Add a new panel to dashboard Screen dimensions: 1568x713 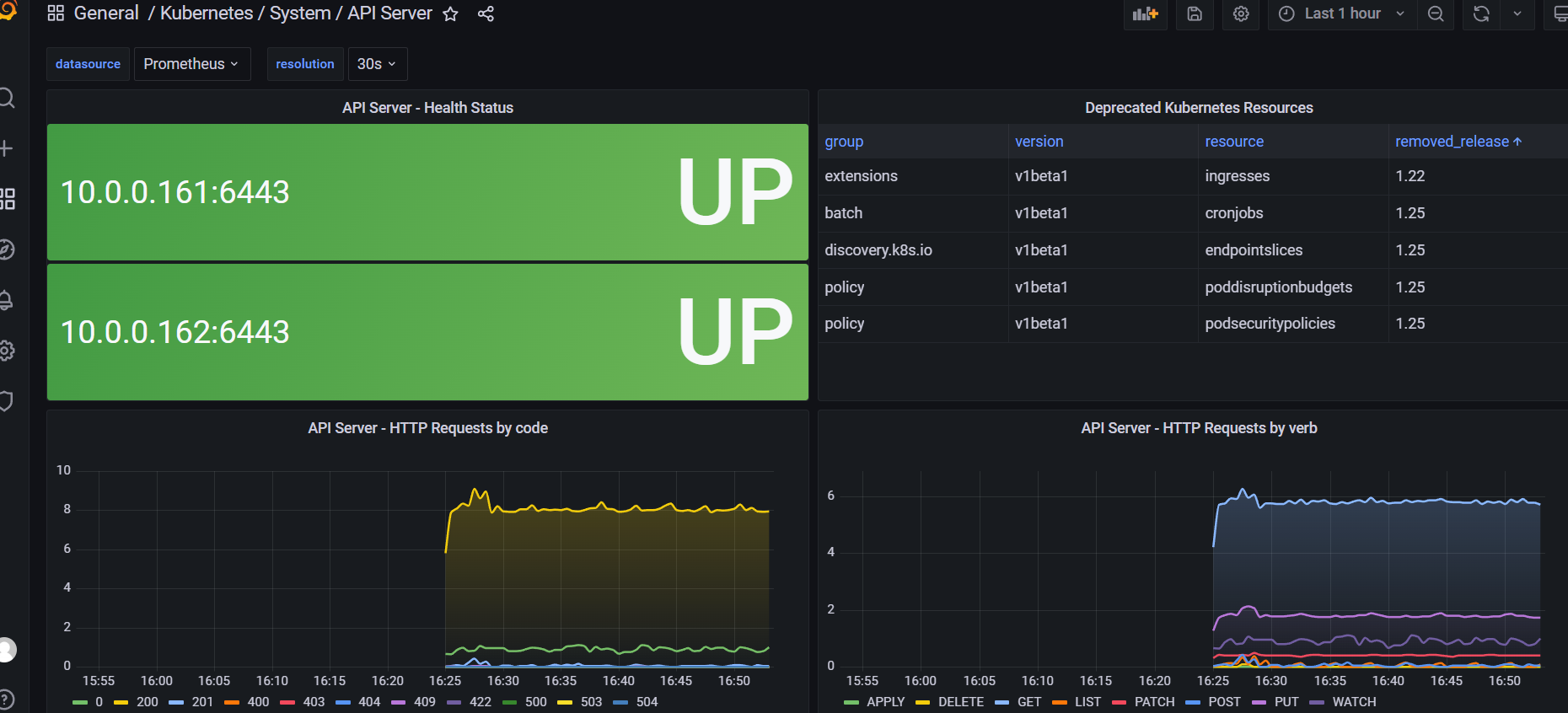[x=1145, y=14]
